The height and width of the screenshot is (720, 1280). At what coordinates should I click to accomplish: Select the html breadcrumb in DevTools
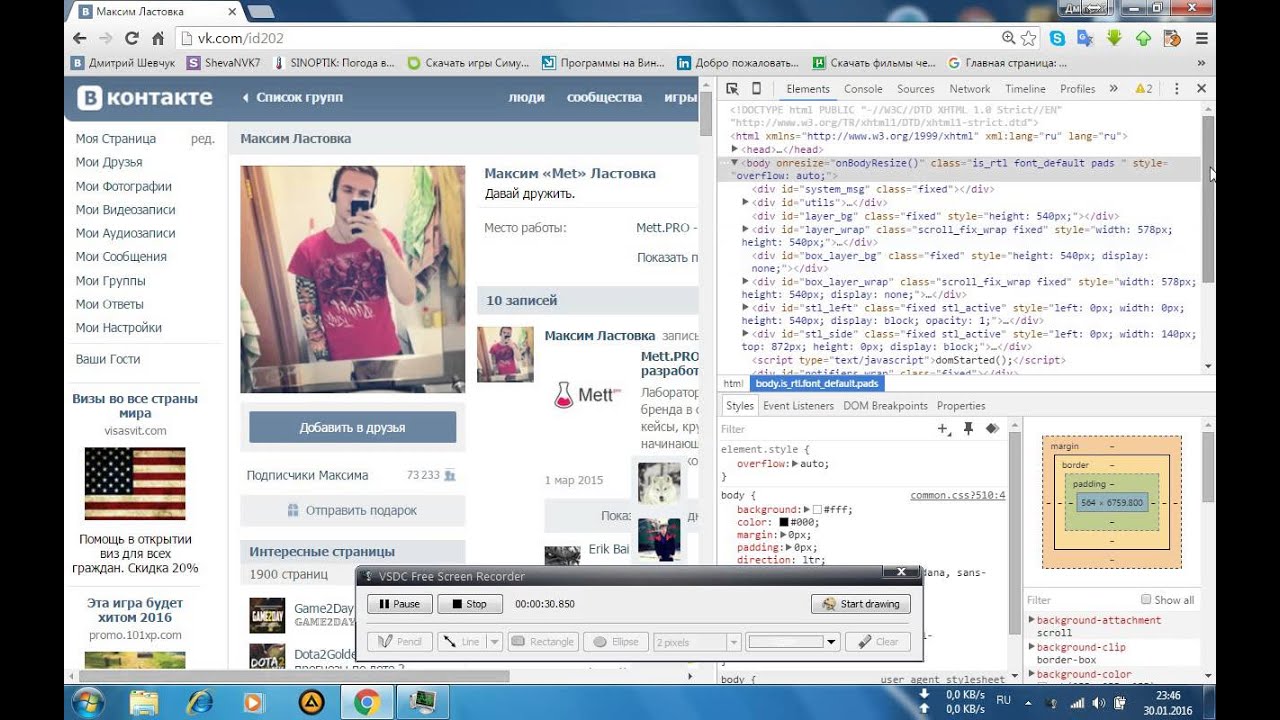(x=733, y=383)
